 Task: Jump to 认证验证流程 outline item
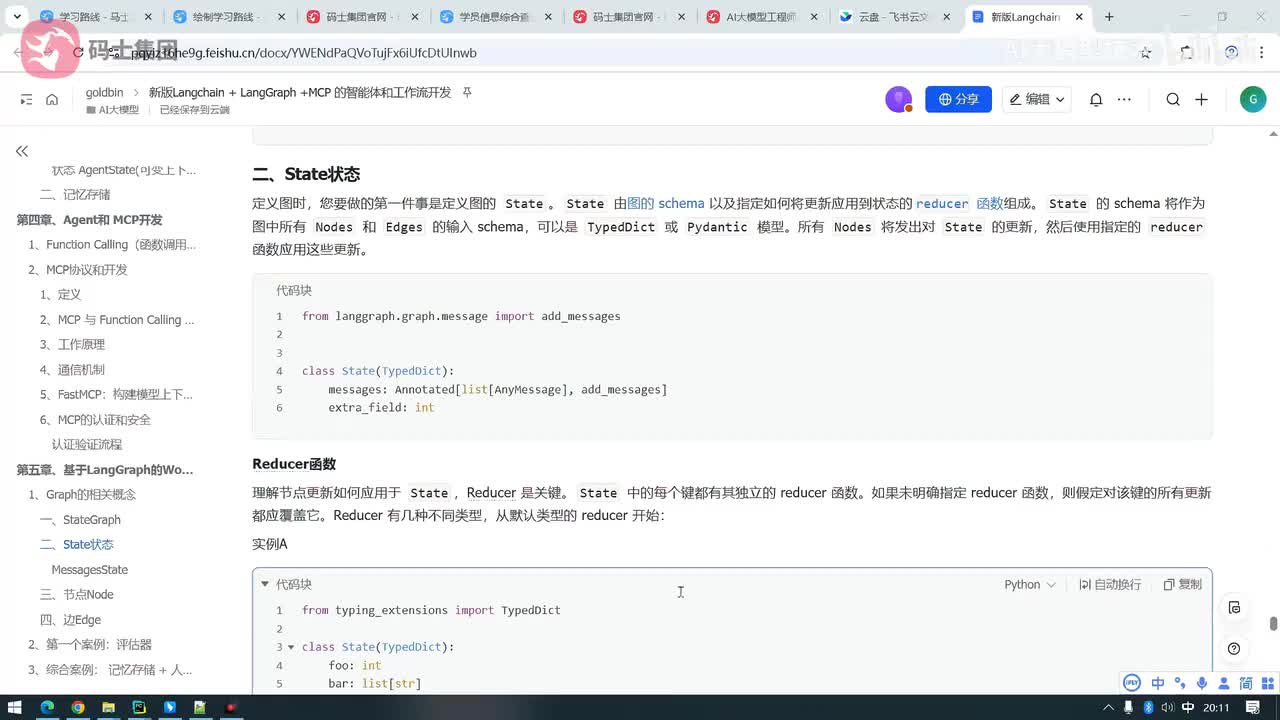(x=87, y=445)
